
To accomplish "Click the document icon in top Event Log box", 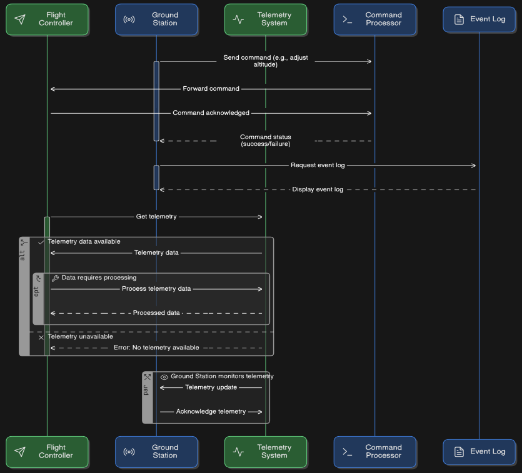I will click(x=459, y=20).
